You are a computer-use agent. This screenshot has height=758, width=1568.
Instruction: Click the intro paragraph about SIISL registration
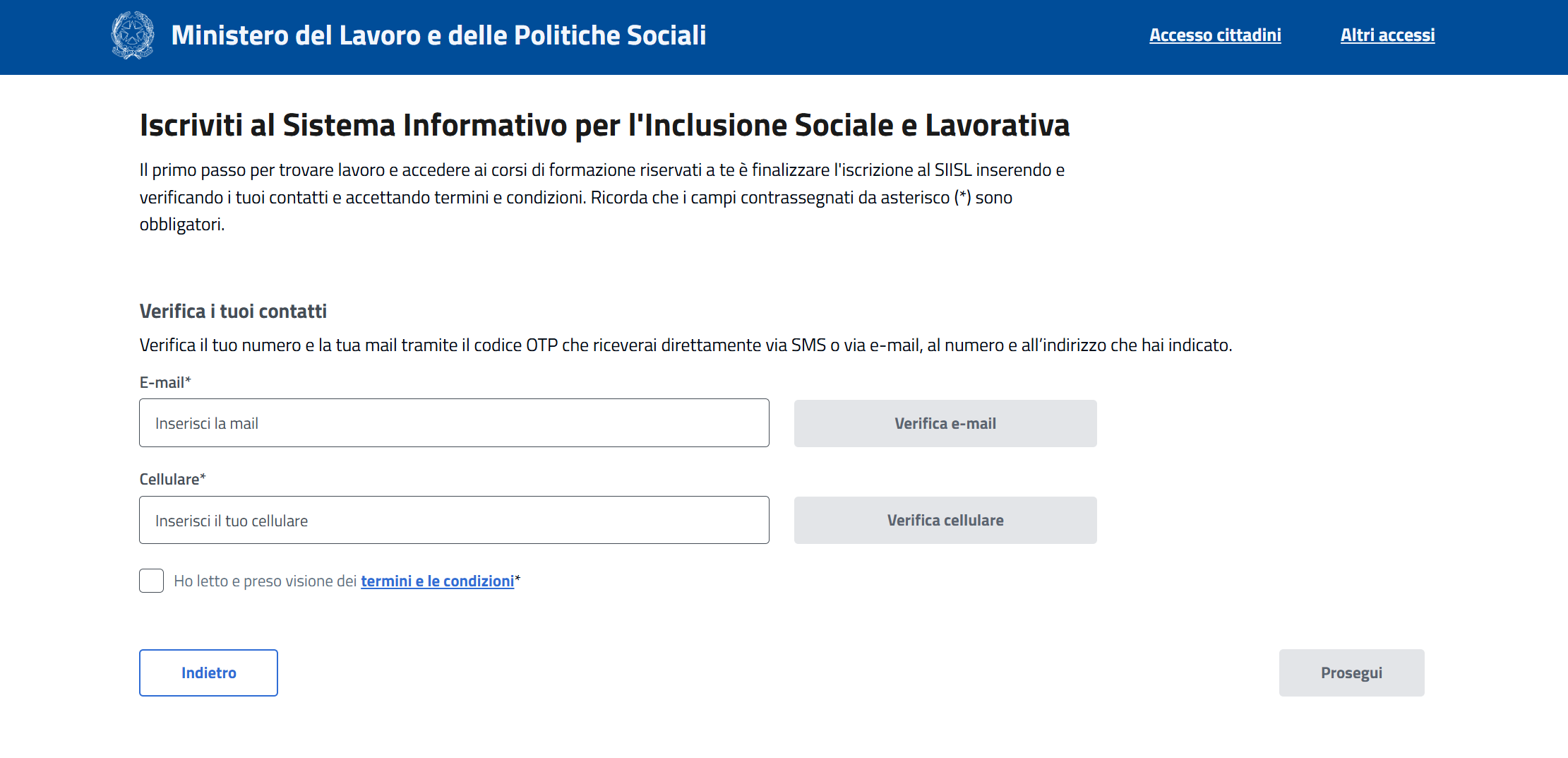coord(602,197)
